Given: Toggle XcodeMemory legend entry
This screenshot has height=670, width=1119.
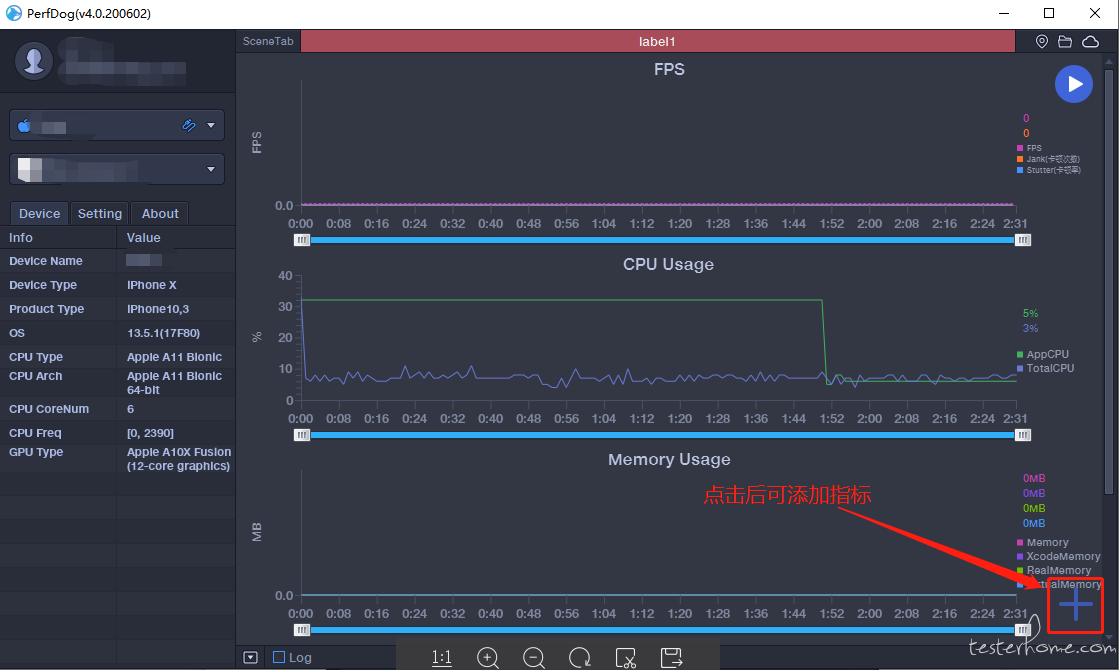Looking at the screenshot, I should tap(1058, 557).
